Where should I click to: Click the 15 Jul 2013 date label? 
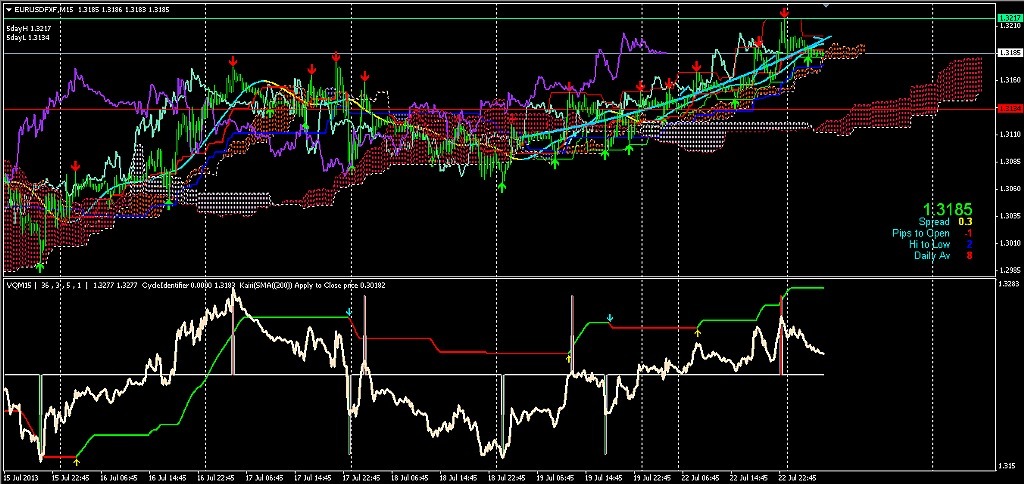click(x=21, y=477)
